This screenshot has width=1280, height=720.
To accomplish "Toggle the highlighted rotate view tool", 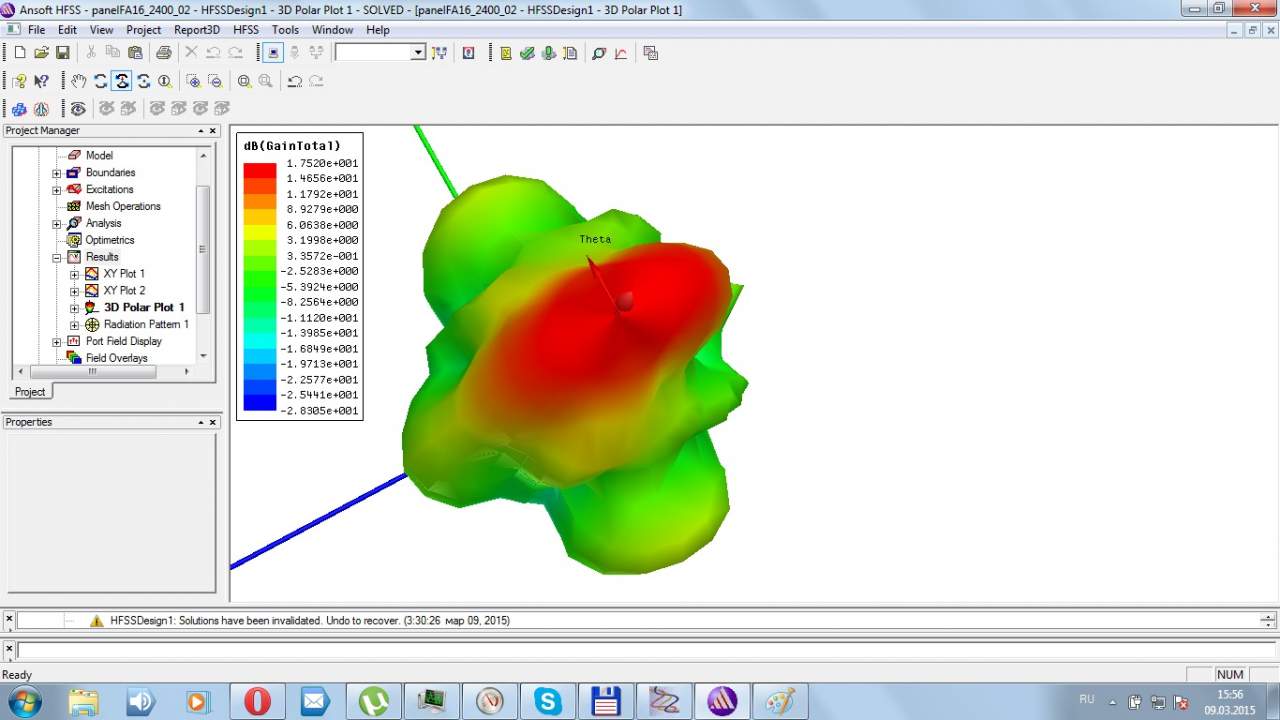I will click(x=121, y=81).
